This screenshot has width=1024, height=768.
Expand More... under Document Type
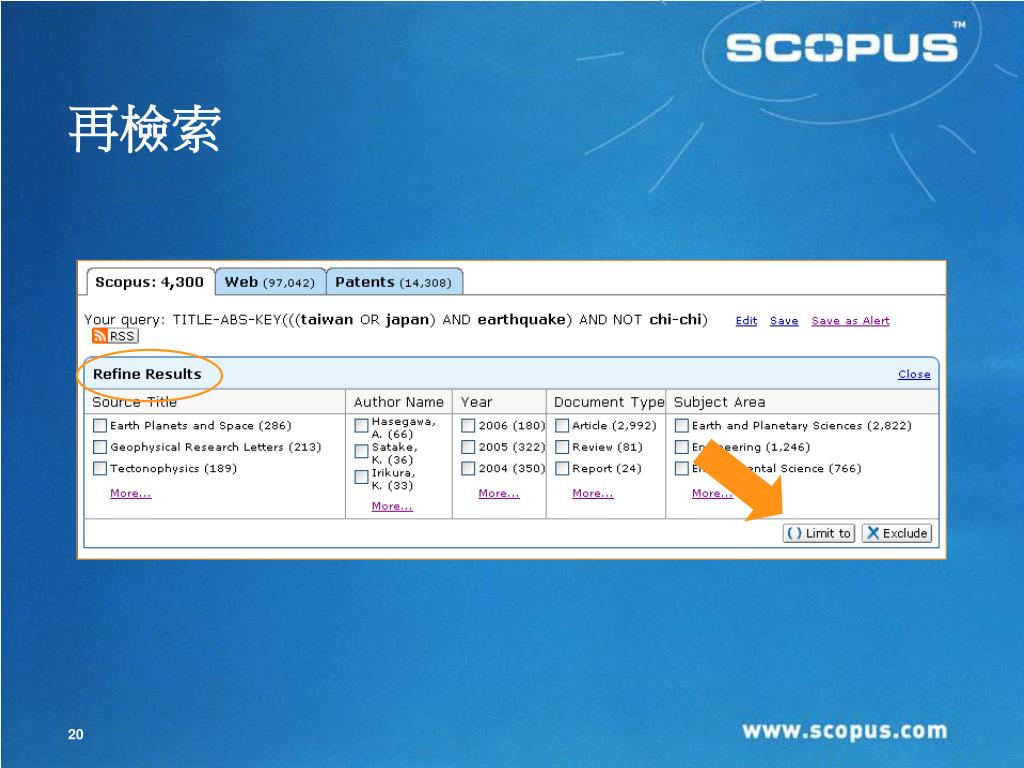click(x=593, y=493)
